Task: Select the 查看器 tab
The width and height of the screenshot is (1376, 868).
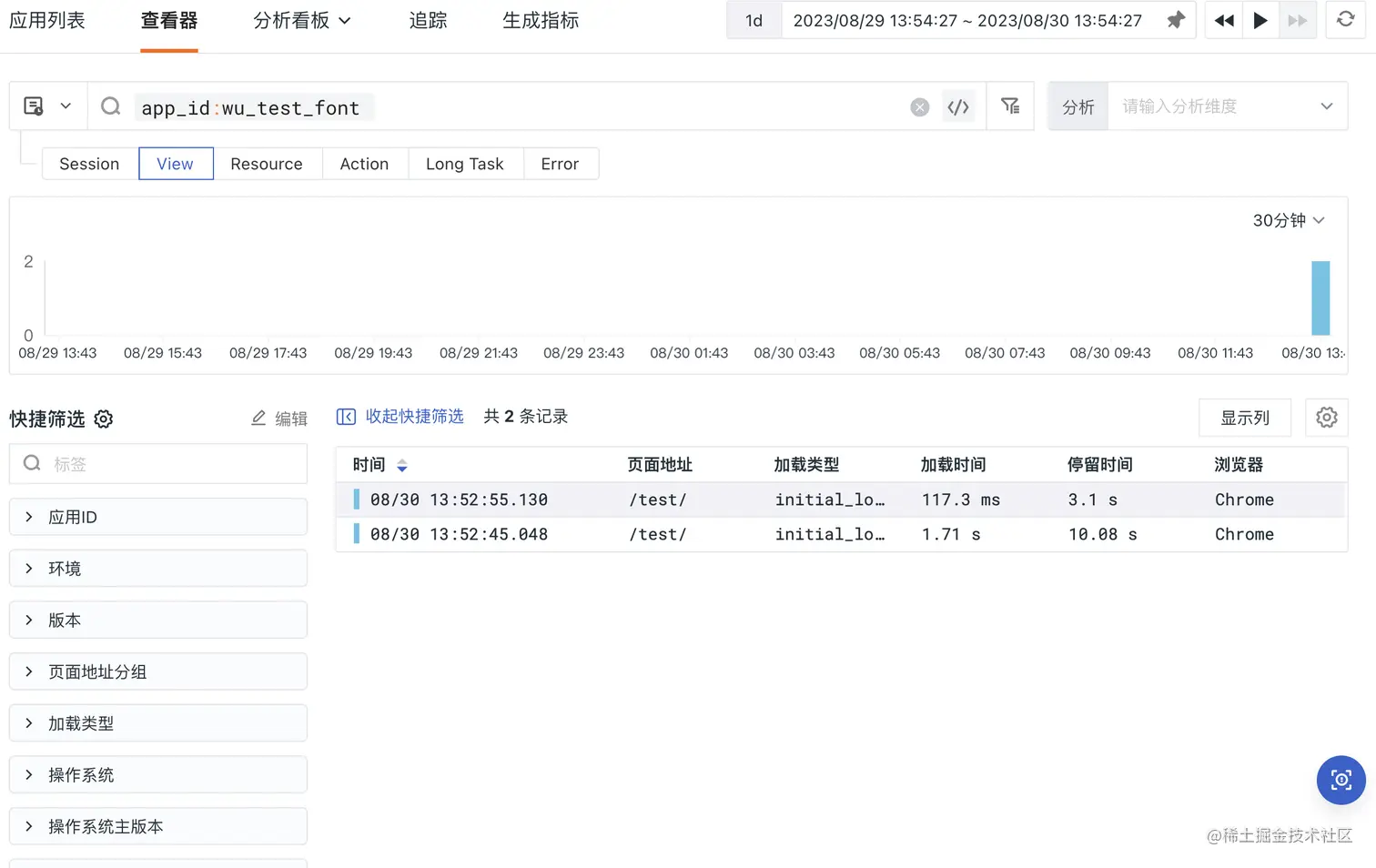Action: (x=169, y=20)
